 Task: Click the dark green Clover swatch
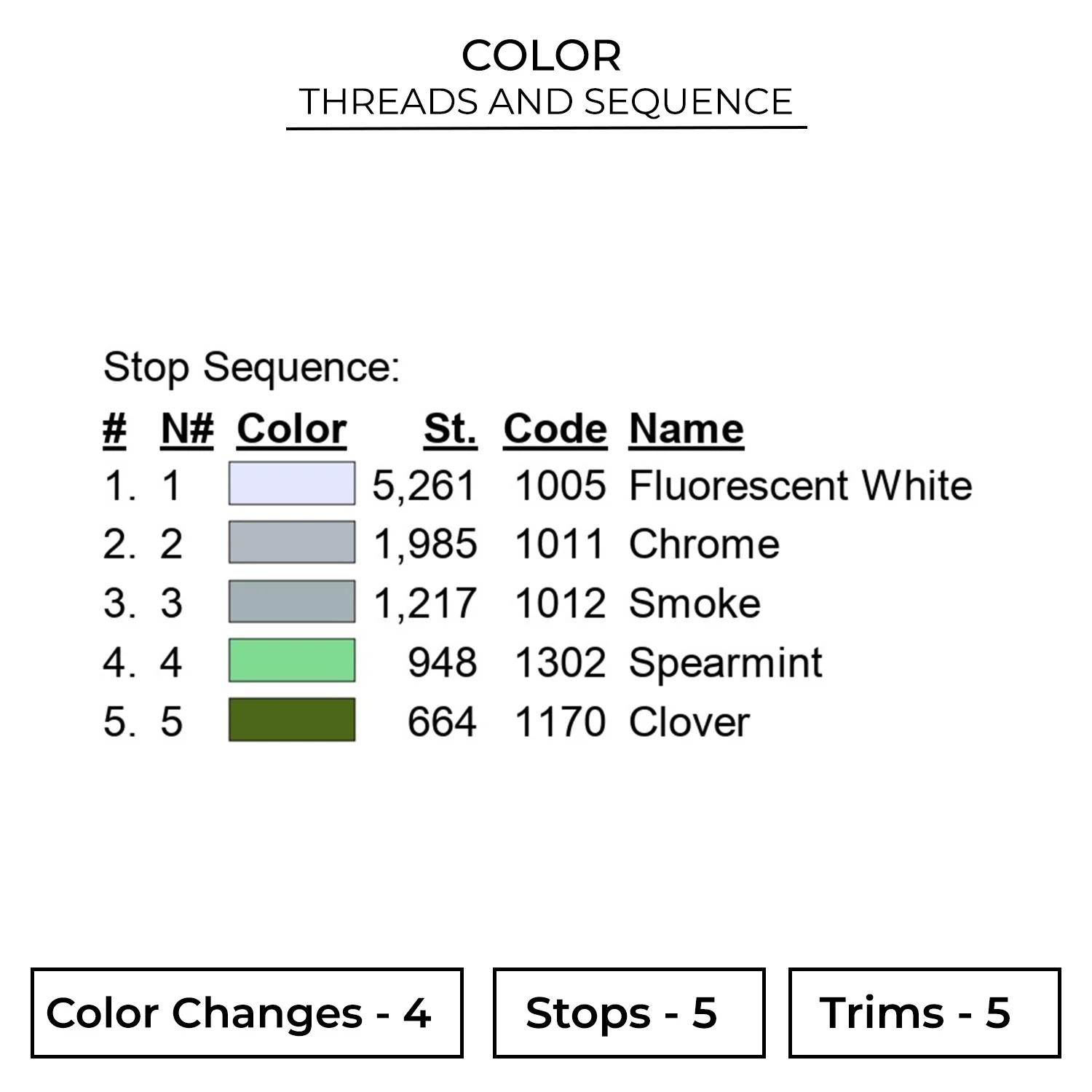[292, 720]
